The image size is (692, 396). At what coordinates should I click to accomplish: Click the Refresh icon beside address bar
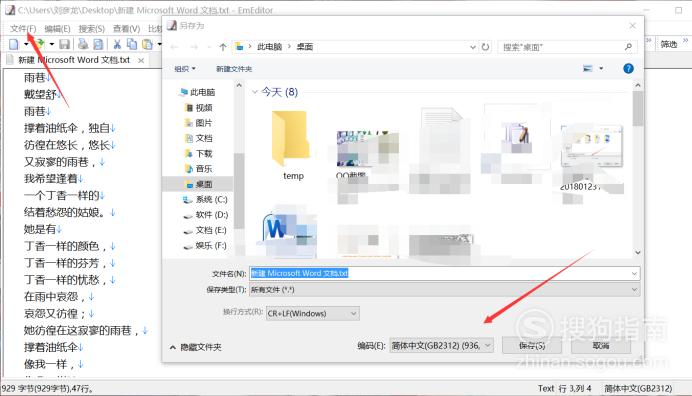(x=485, y=47)
